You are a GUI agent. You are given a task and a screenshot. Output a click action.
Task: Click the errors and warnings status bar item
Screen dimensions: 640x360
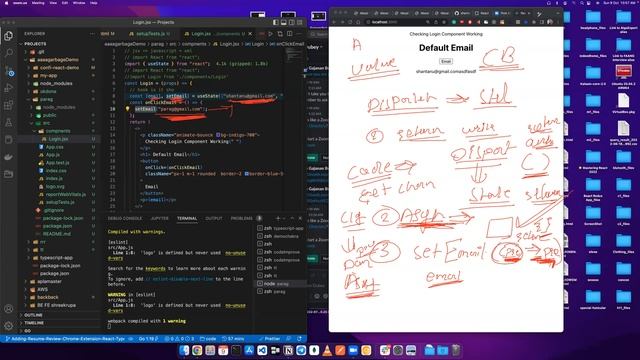pyautogui.click(x=180, y=339)
